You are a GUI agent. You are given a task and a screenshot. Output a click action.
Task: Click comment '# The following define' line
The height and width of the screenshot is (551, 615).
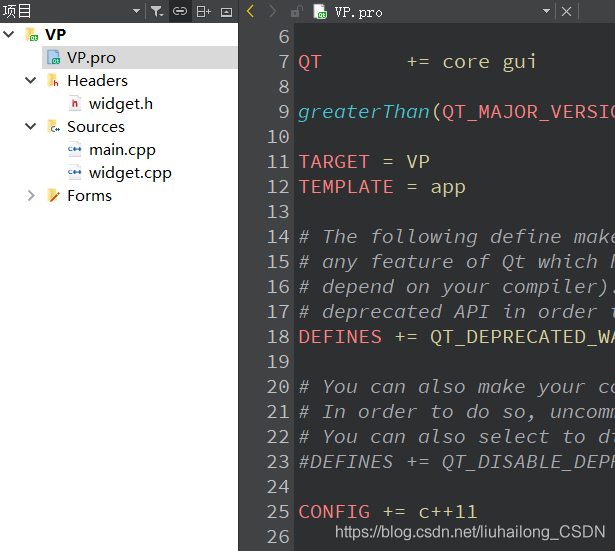[457, 237]
